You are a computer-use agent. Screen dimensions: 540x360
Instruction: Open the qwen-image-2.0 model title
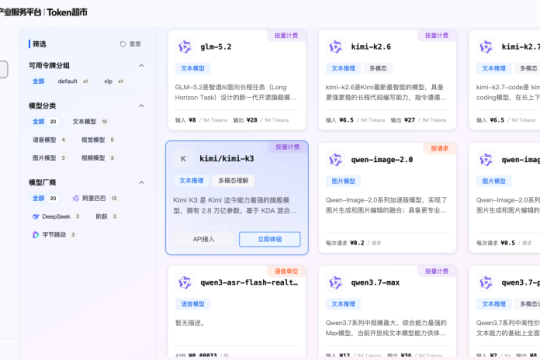[382, 160]
